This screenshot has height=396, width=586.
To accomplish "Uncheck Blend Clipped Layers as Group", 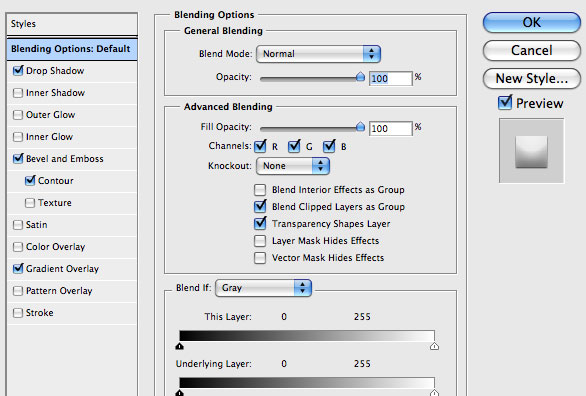I will [260, 206].
